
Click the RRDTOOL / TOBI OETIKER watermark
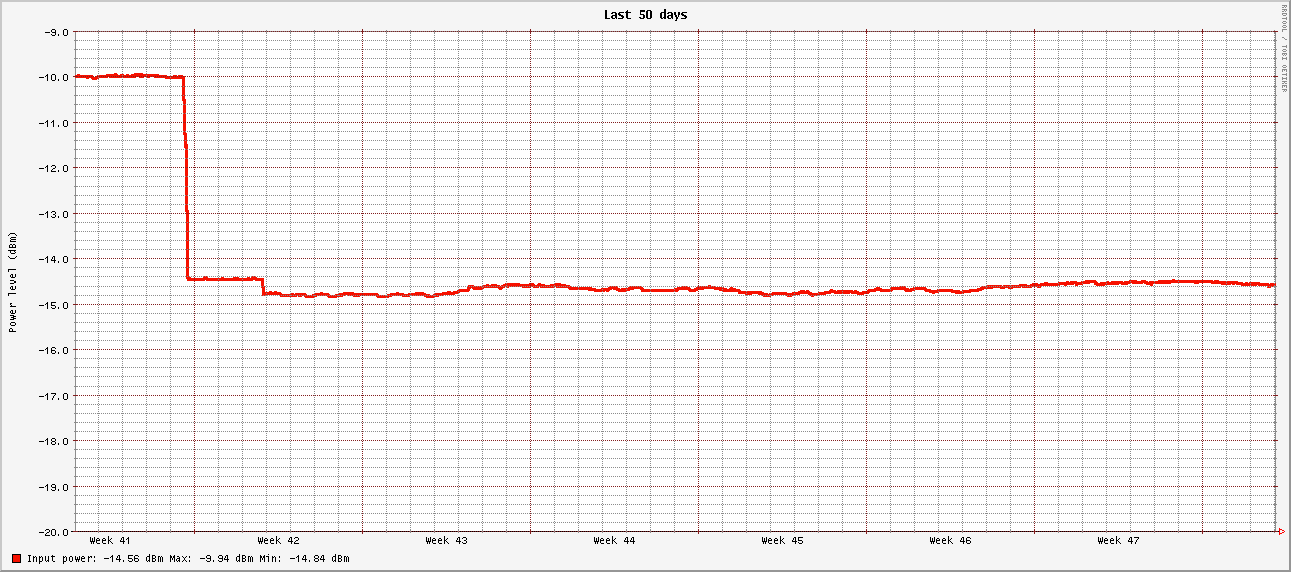tap(1284, 48)
